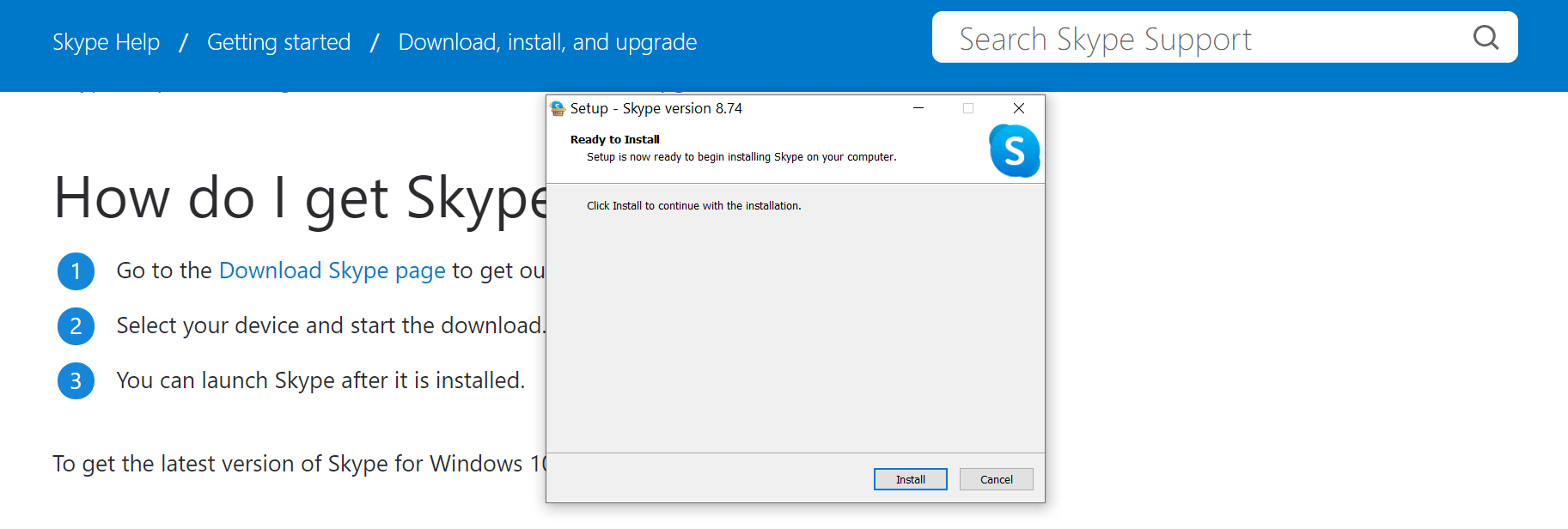Viewport: 1568px width, 529px height.
Task: Open Download, install, and upgrade breadcrumb
Action: click(547, 42)
